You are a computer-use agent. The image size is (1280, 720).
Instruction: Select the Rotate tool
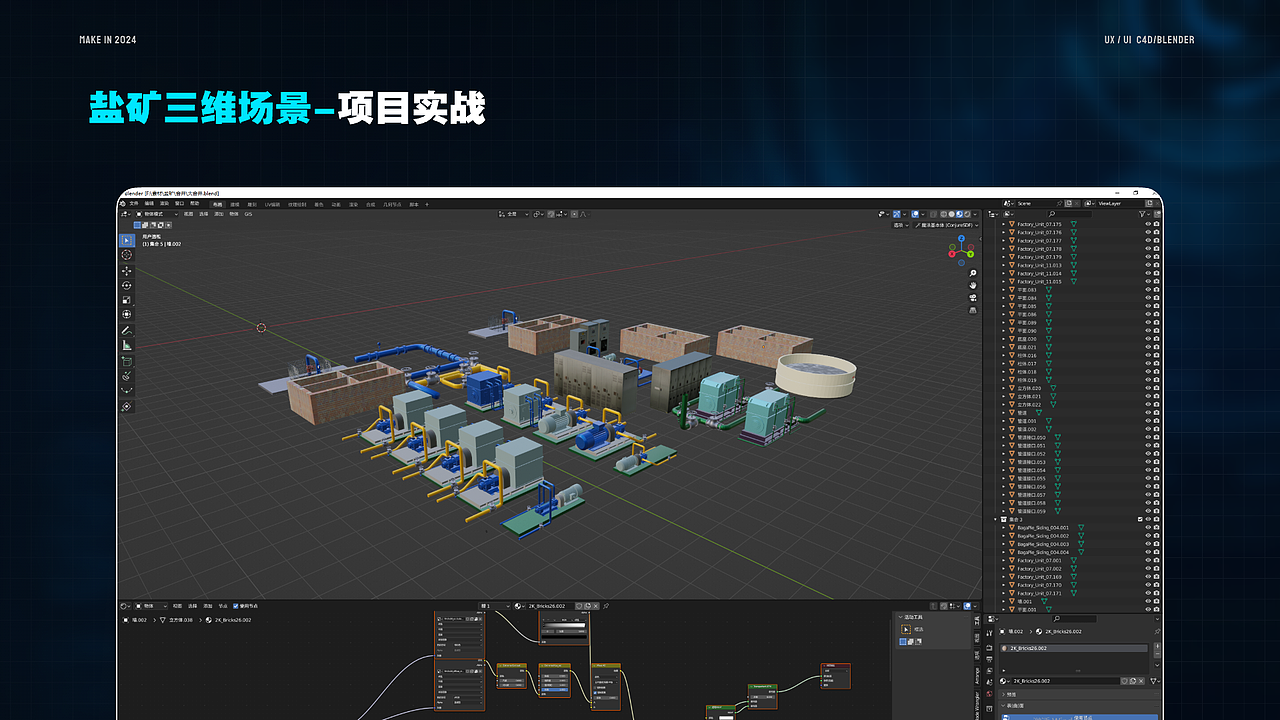pyautogui.click(x=127, y=285)
